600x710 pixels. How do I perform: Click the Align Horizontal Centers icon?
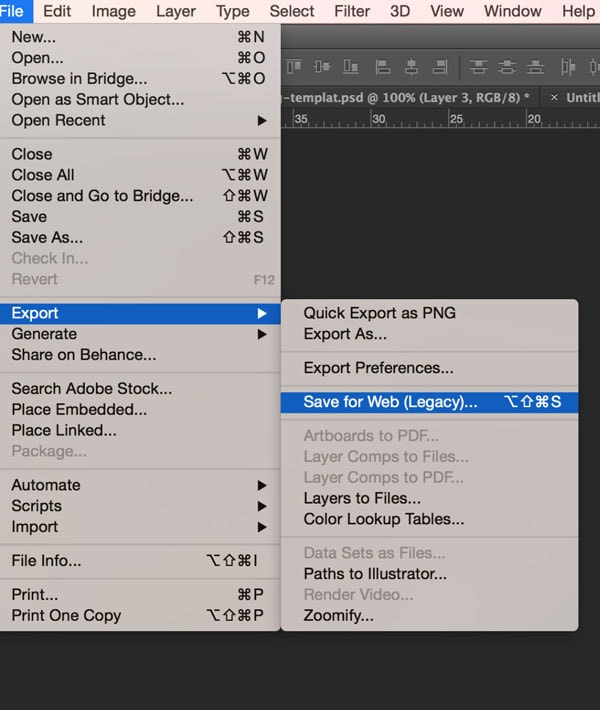411,67
